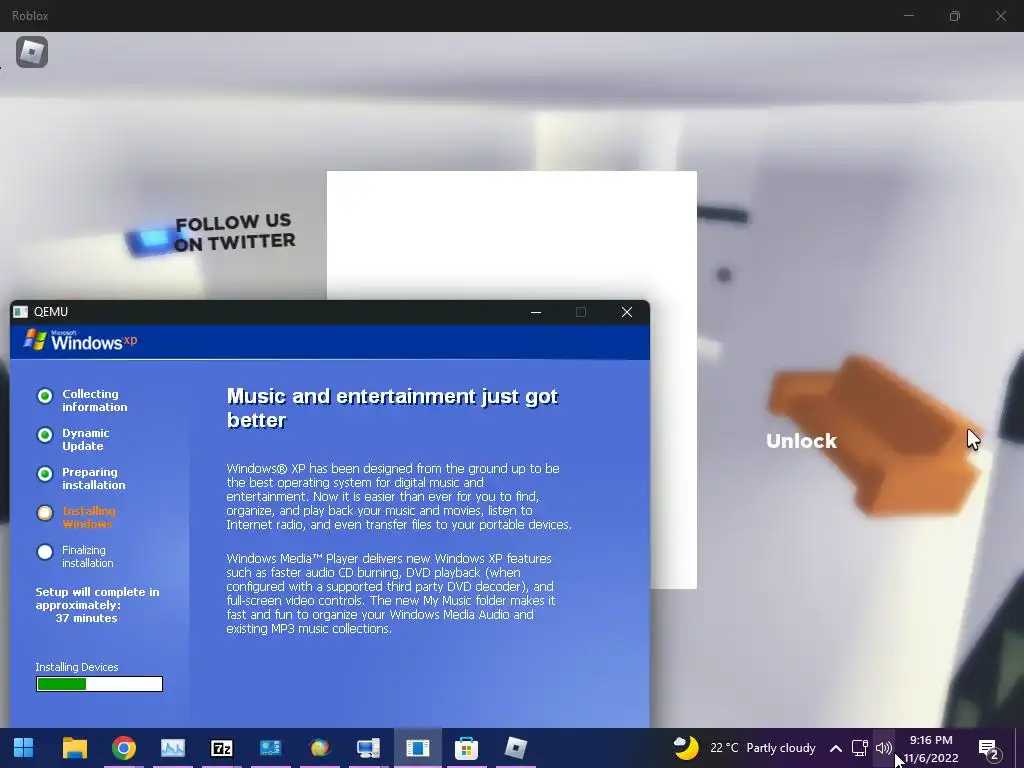The image size is (1024, 768).
Task: Click the Dynamic Update step bullet
Action: 45,435
